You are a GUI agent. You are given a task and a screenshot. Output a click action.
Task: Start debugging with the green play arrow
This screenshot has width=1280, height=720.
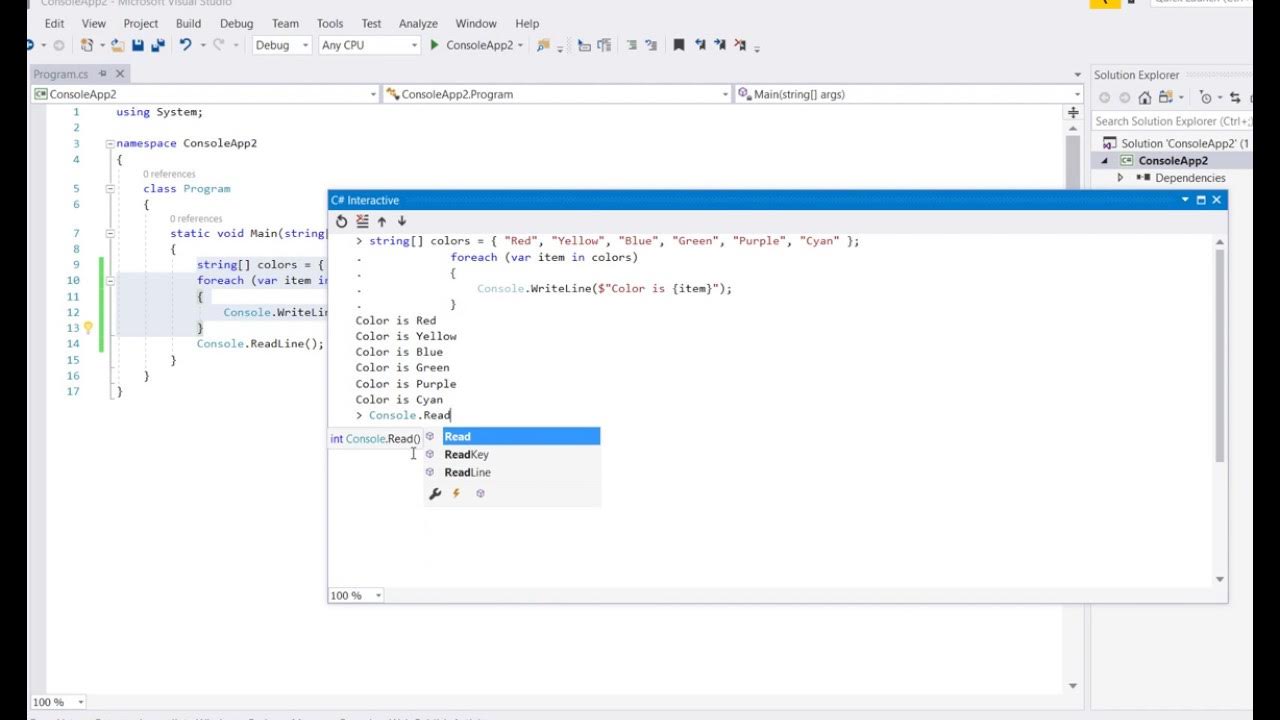[x=435, y=45]
